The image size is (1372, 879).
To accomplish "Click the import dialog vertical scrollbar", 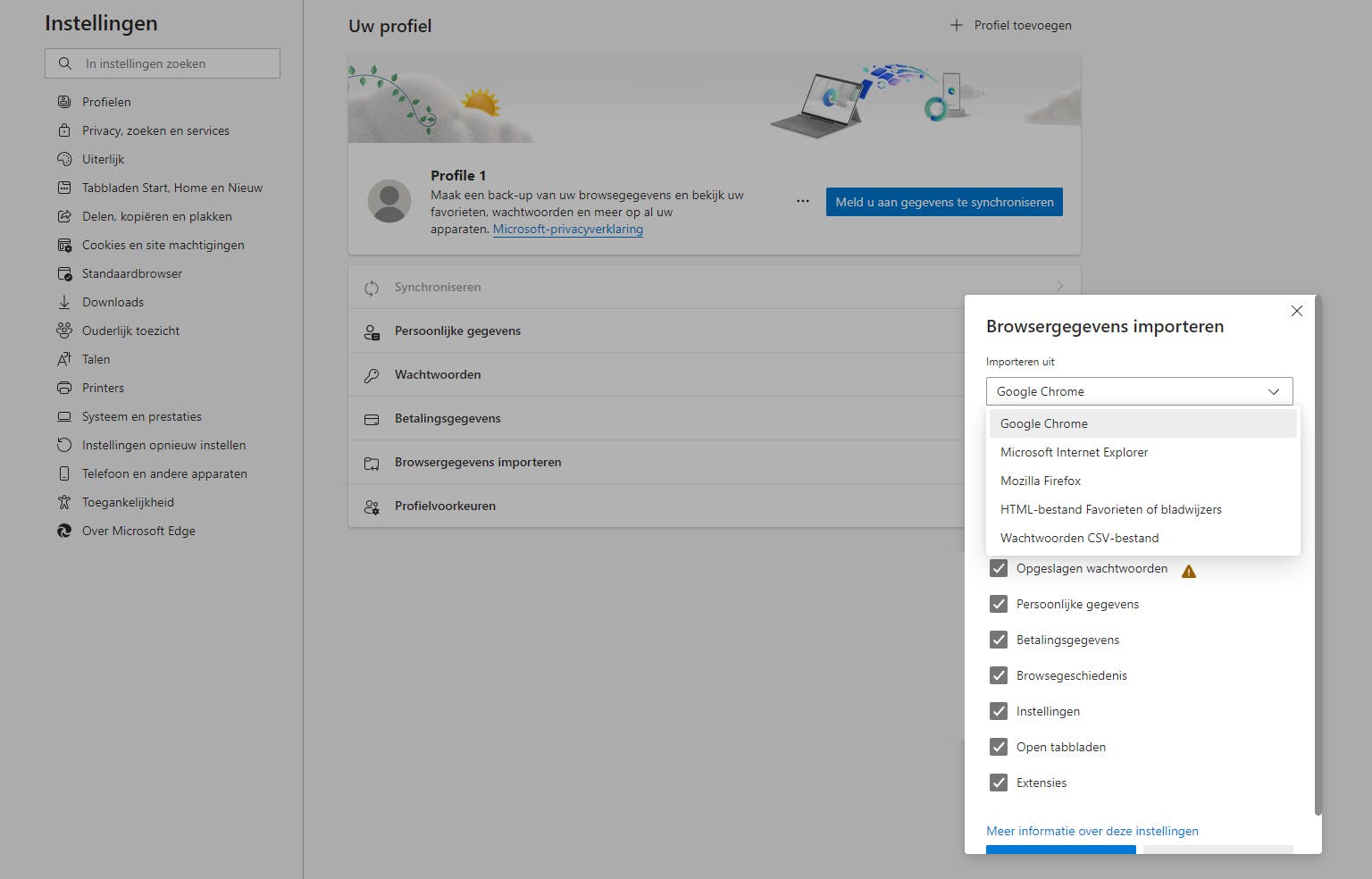I will (x=1318, y=556).
